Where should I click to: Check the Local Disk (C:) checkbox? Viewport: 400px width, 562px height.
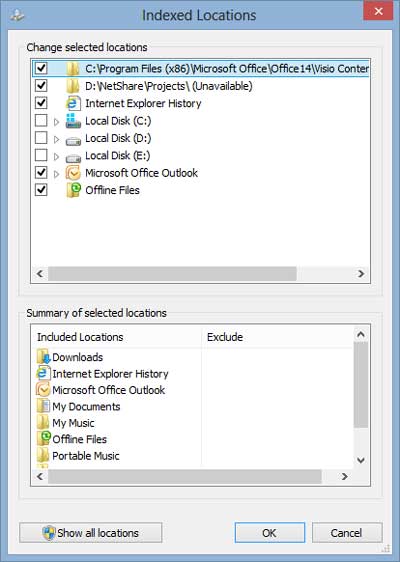tap(41, 120)
